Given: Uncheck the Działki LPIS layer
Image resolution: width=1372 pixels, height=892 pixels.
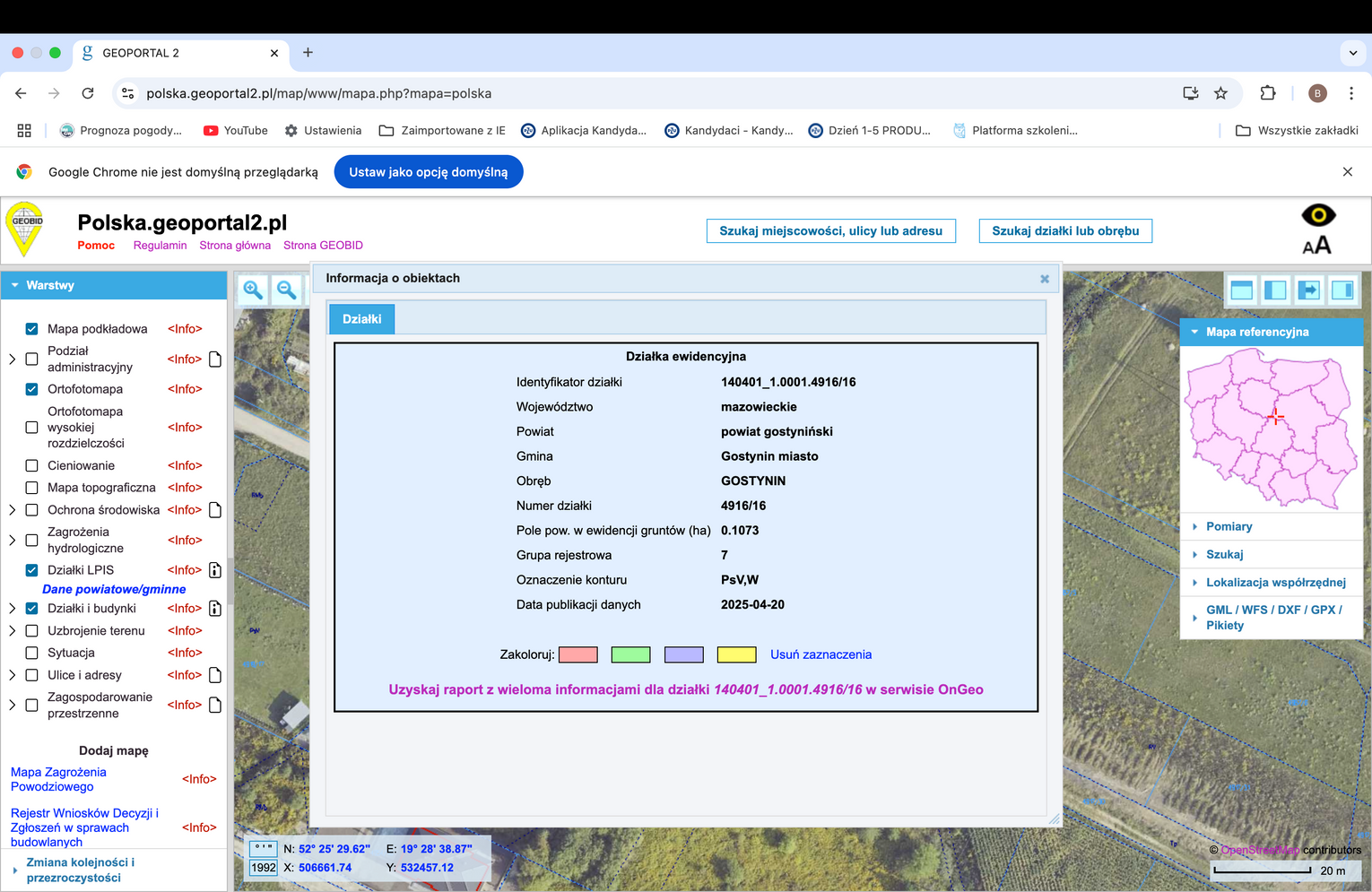Looking at the screenshot, I should [x=31, y=570].
